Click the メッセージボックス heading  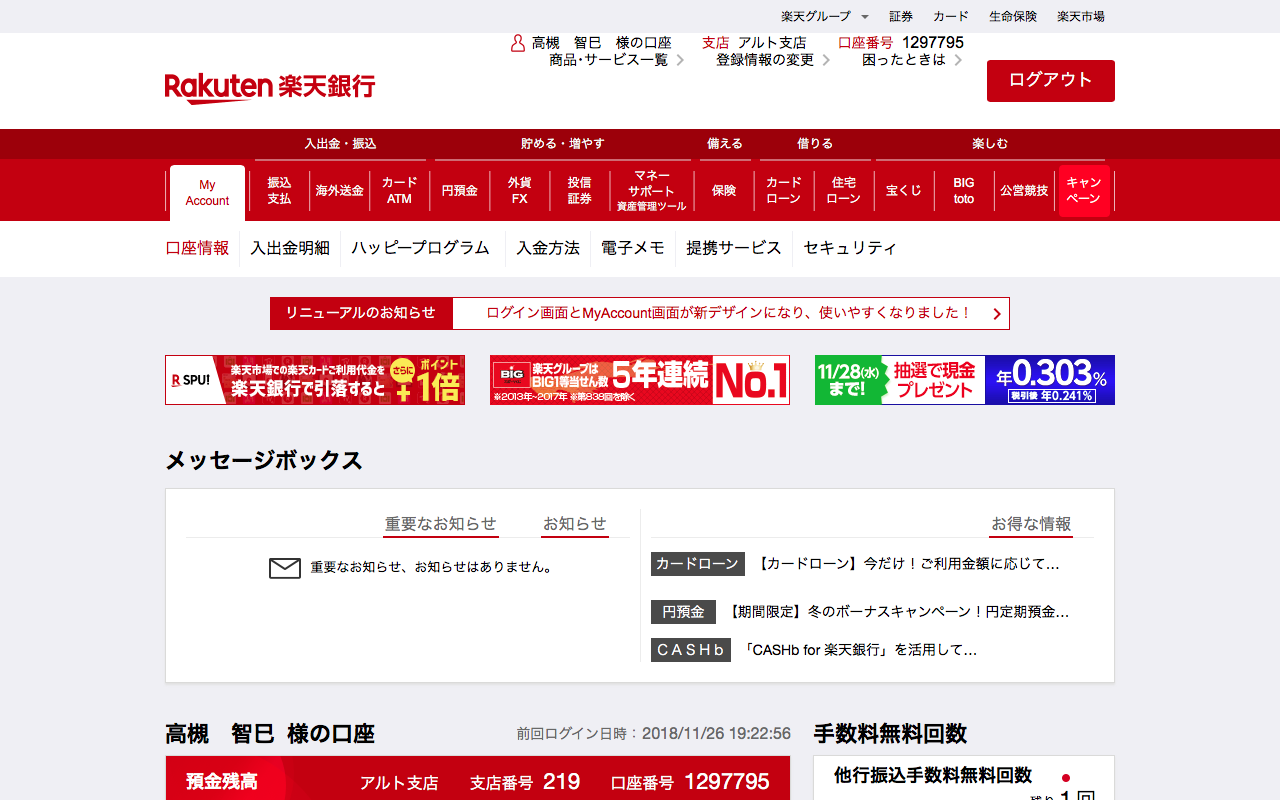264,461
